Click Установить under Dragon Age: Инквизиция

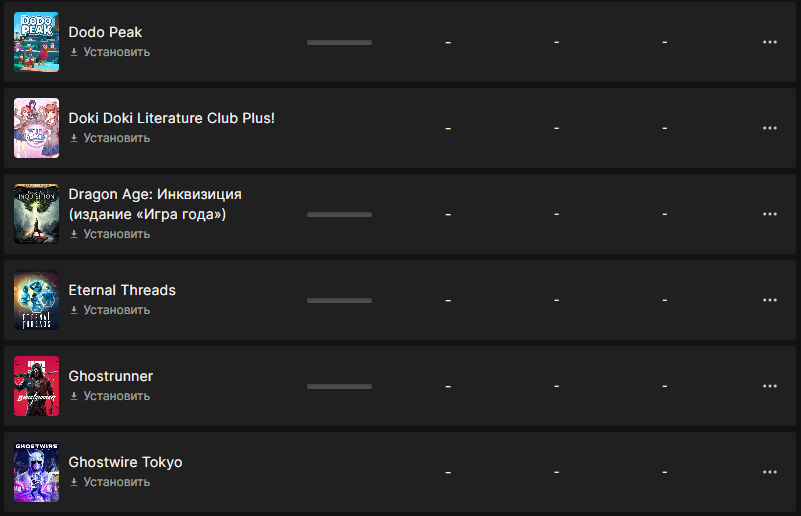(x=116, y=234)
